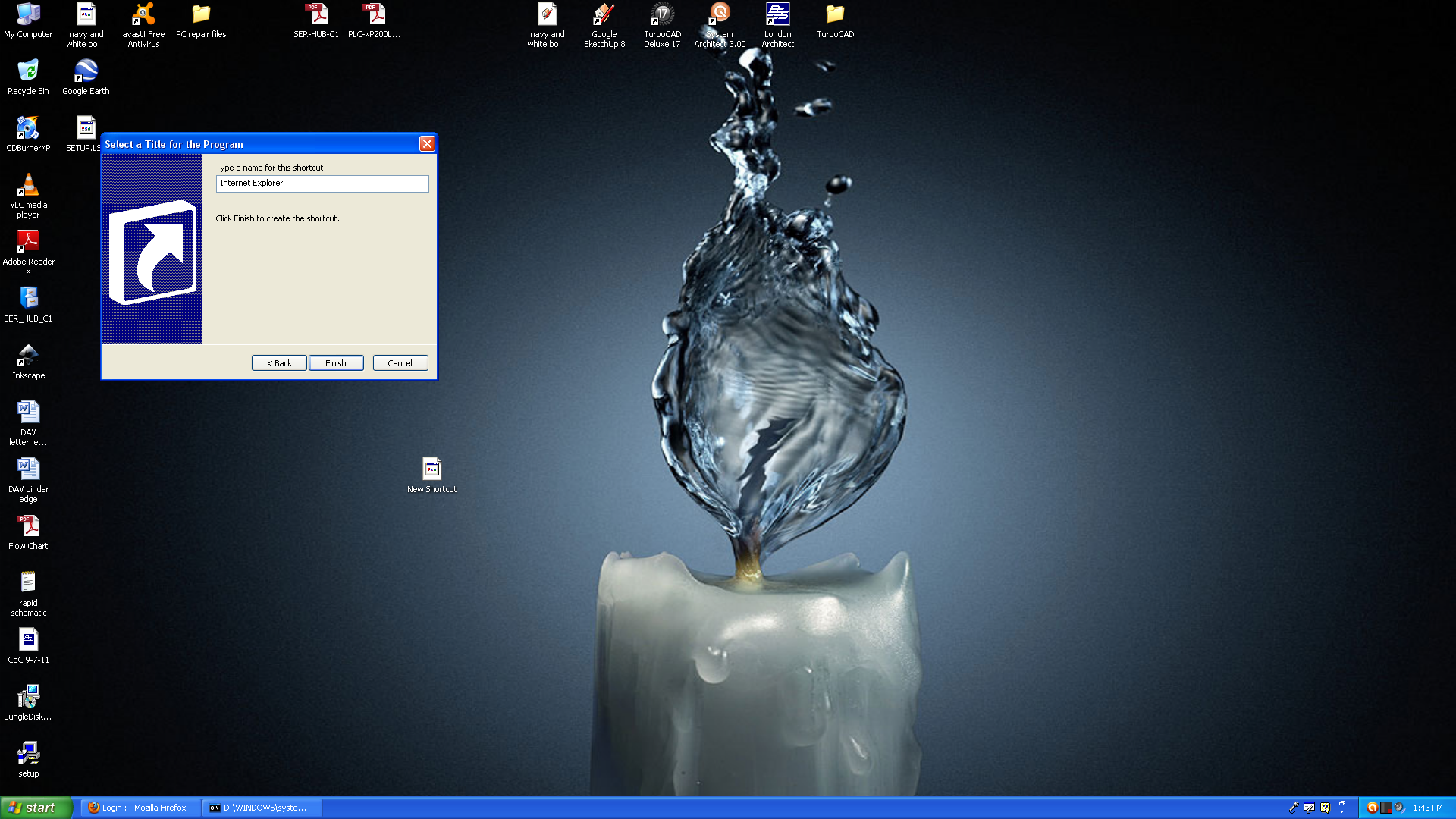1456x819 pixels.
Task: Select London Architect desktop icon
Action: [777, 25]
